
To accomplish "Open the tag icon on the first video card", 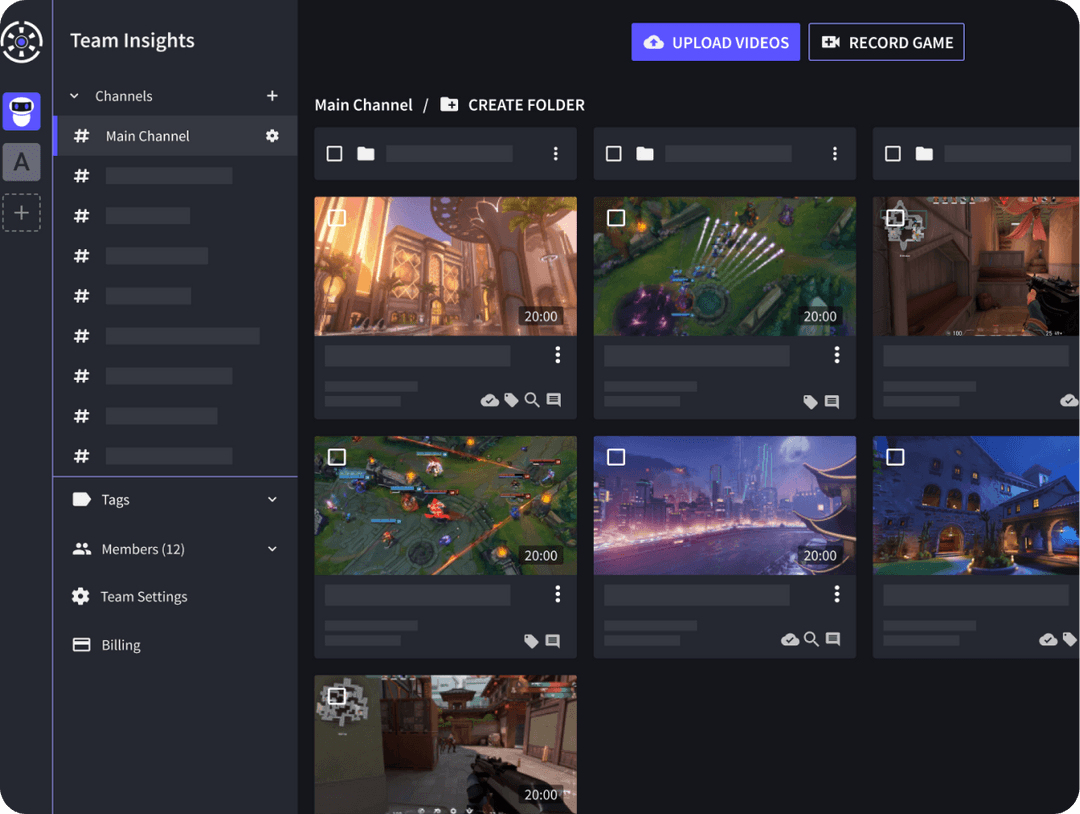I will pos(511,399).
